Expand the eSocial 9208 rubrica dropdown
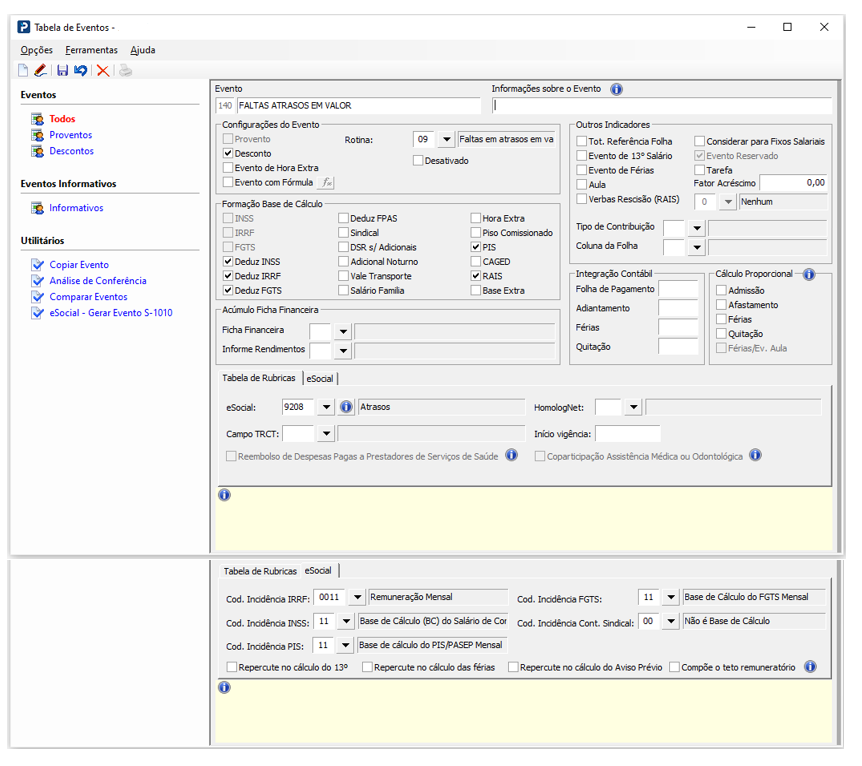 click(x=327, y=407)
